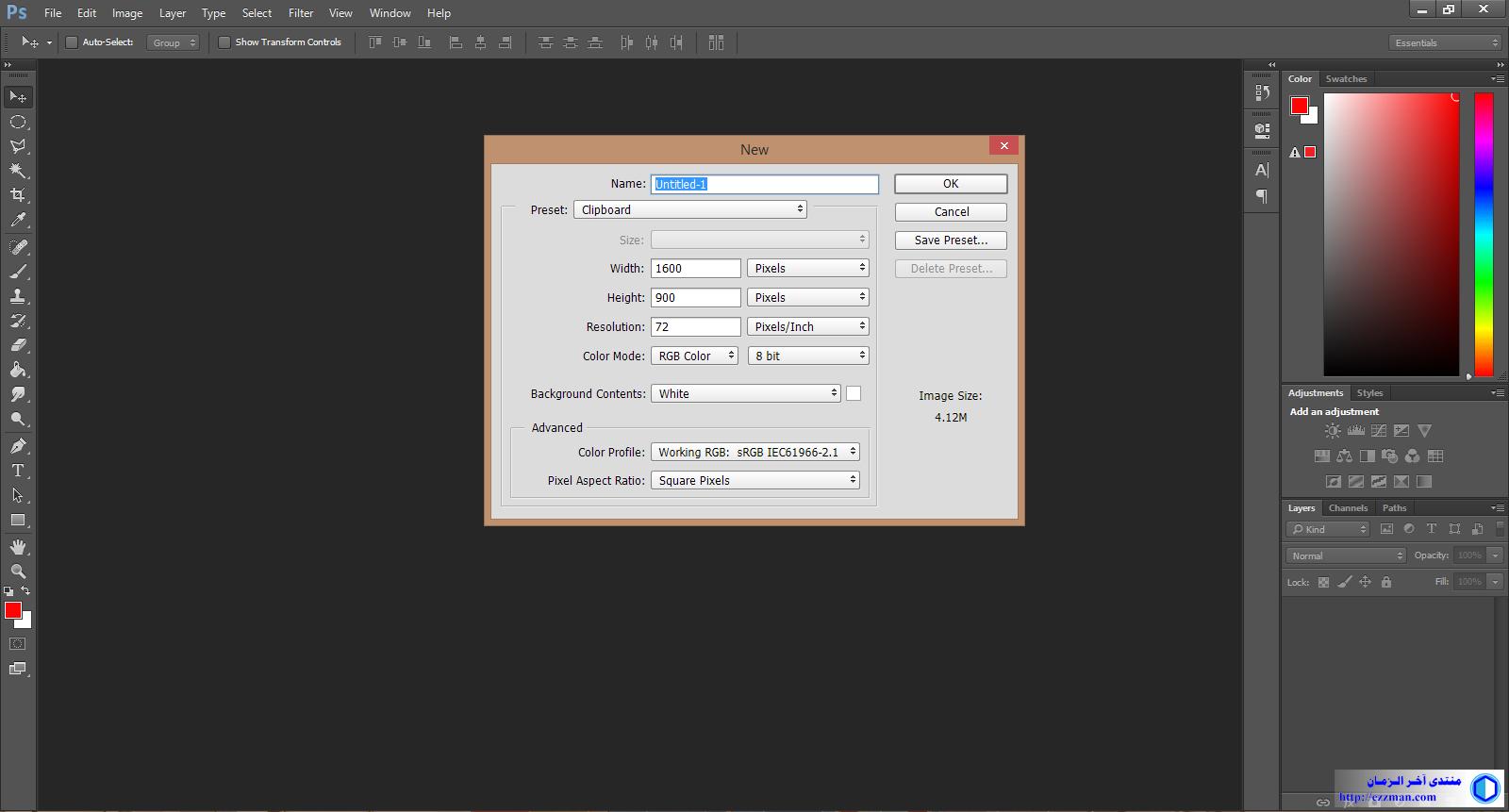Toggle Quick Mask mode icon
The height and width of the screenshot is (812, 1509).
click(x=18, y=644)
